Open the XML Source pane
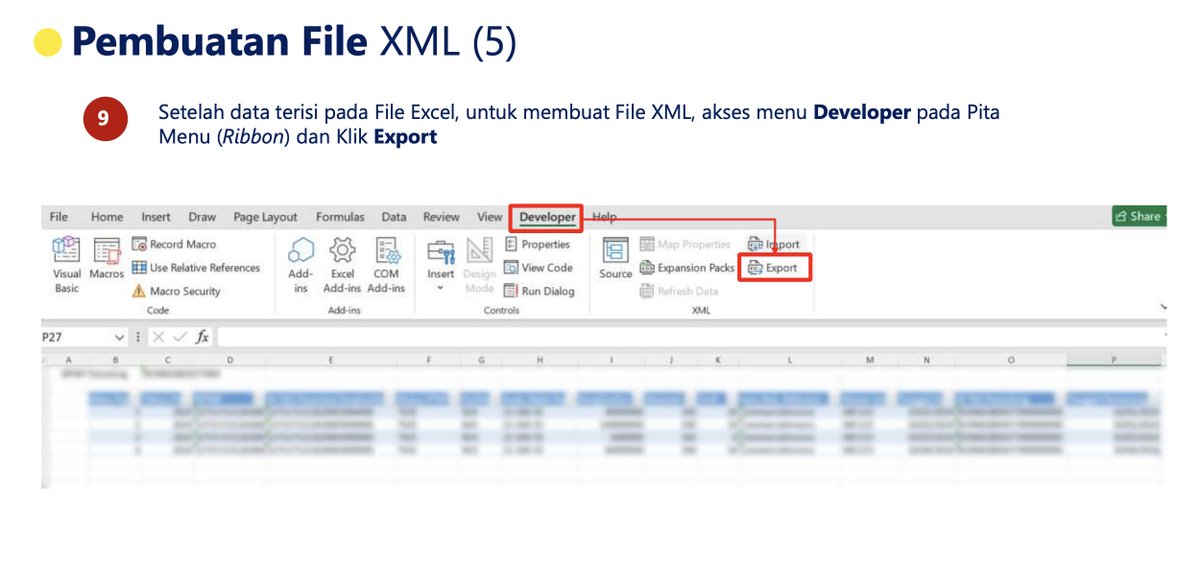This screenshot has height=568, width=1200. pyautogui.click(x=615, y=258)
